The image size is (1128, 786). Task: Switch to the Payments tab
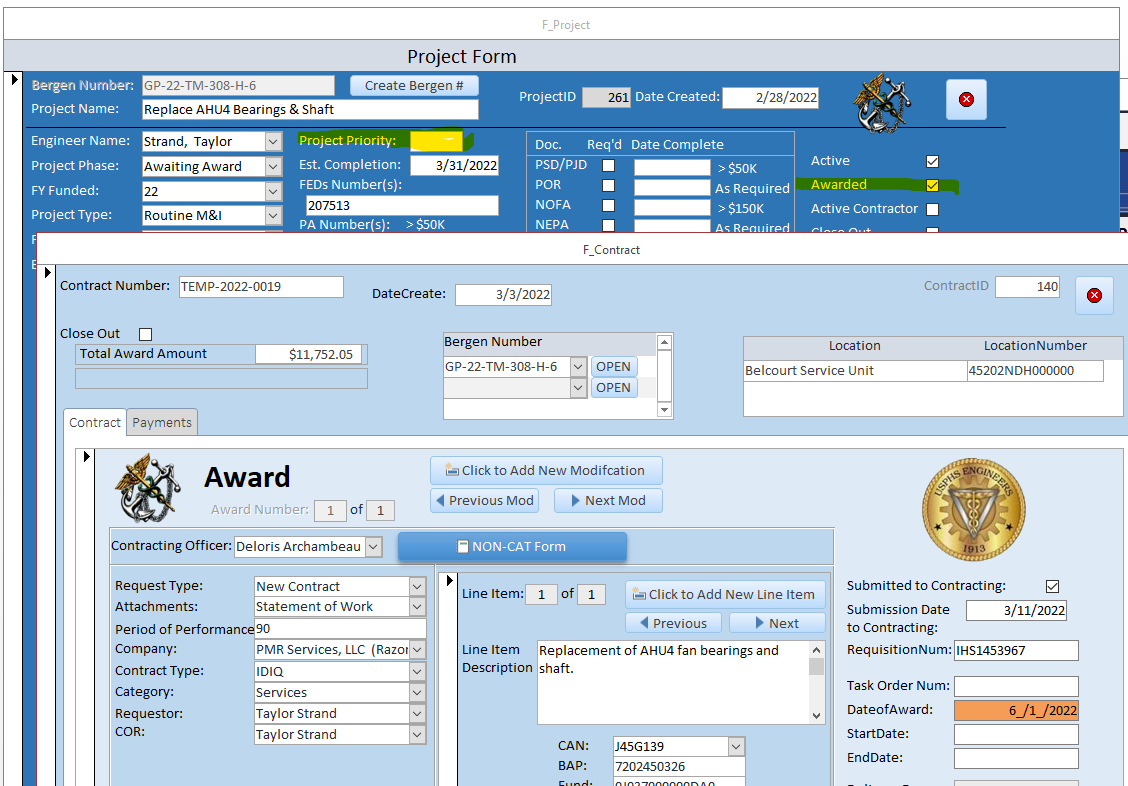162,422
